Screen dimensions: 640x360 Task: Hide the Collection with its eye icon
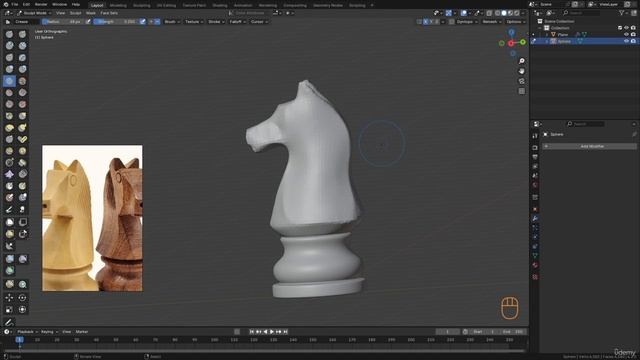click(627, 28)
